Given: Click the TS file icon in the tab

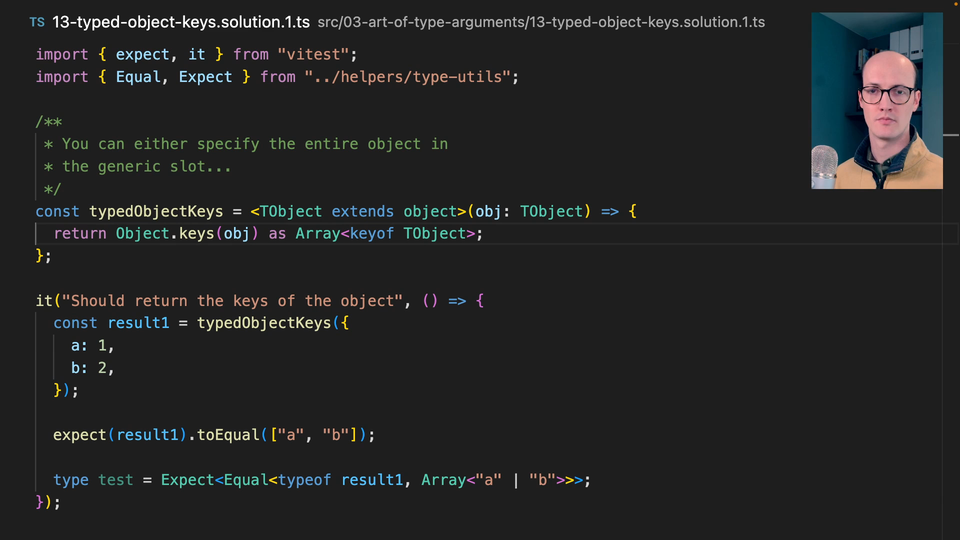Looking at the screenshot, I should (36, 22).
